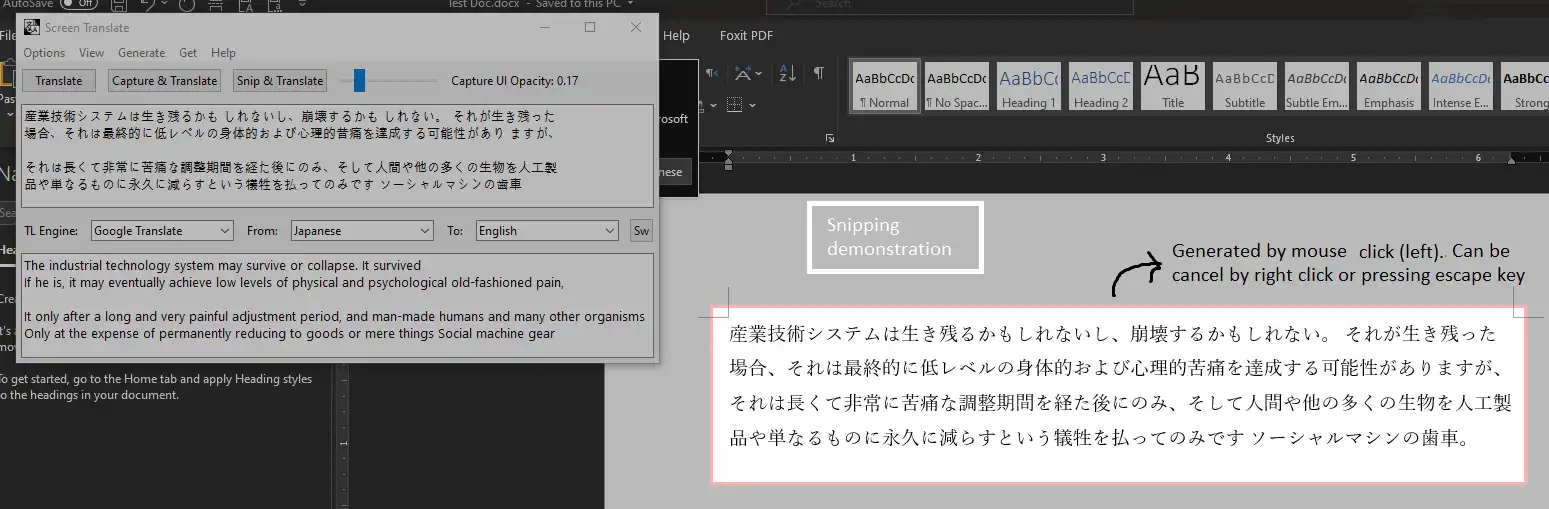The width and height of the screenshot is (1549, 509).
Task: Click source line beginning それは長くて in Screen Translate
Action: [x=290, y=168]
